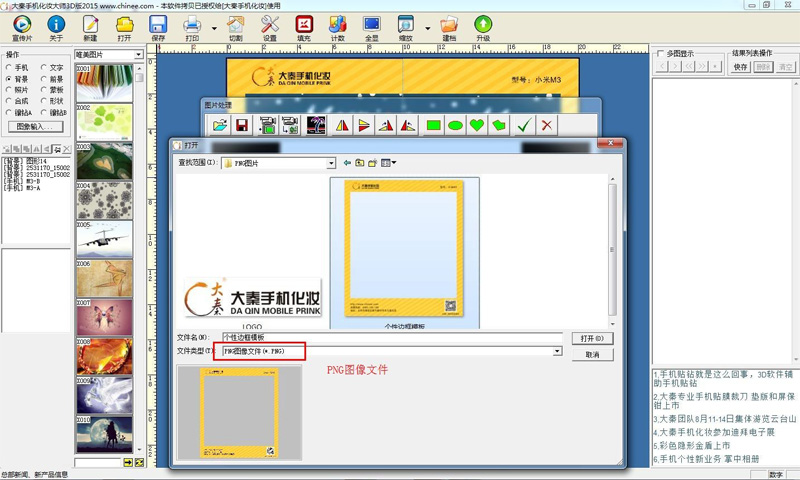Click layer entry [手机] M3-B
Image resolution: width=800 pixels, height=480 pixels.
tap(22, 181)
